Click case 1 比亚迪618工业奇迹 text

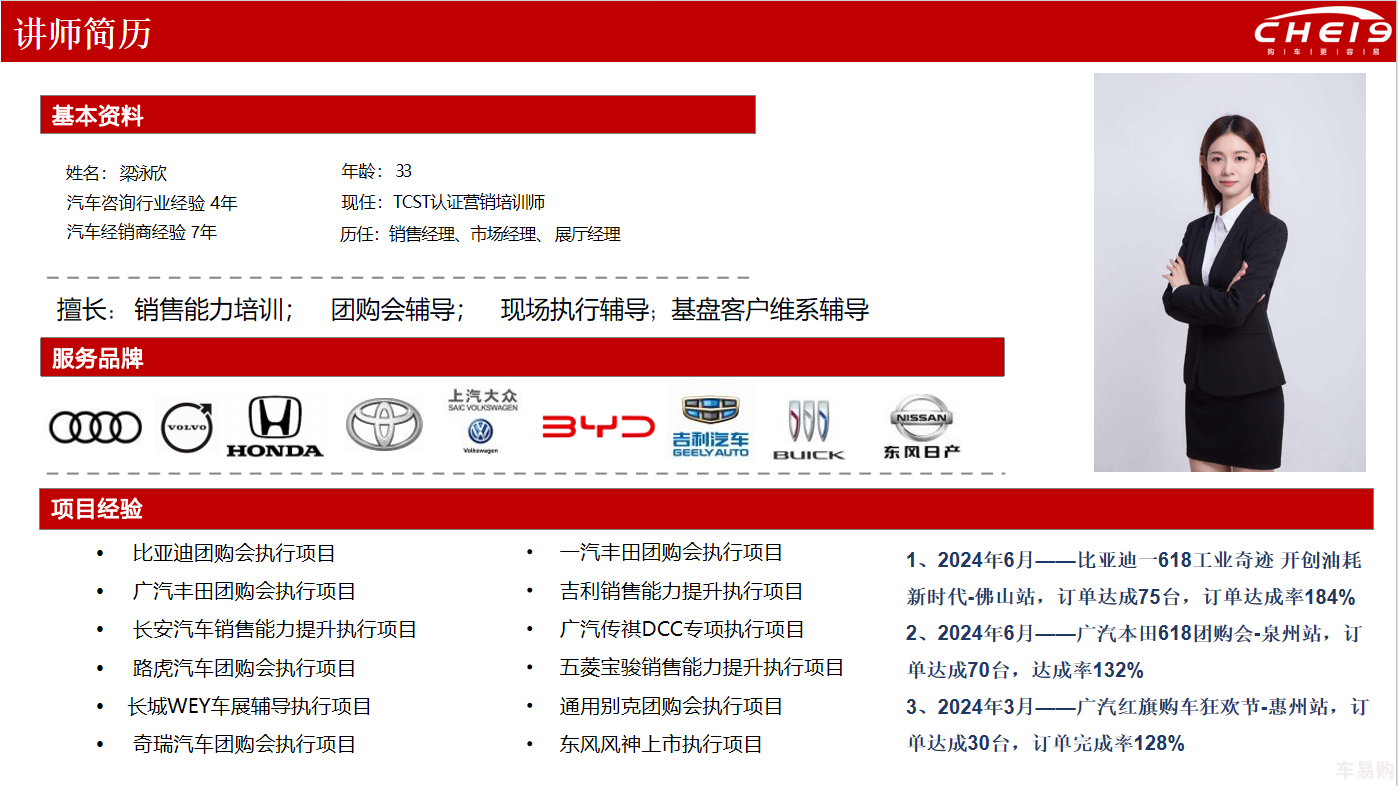pyautogui.click(x=1134, y=579)
